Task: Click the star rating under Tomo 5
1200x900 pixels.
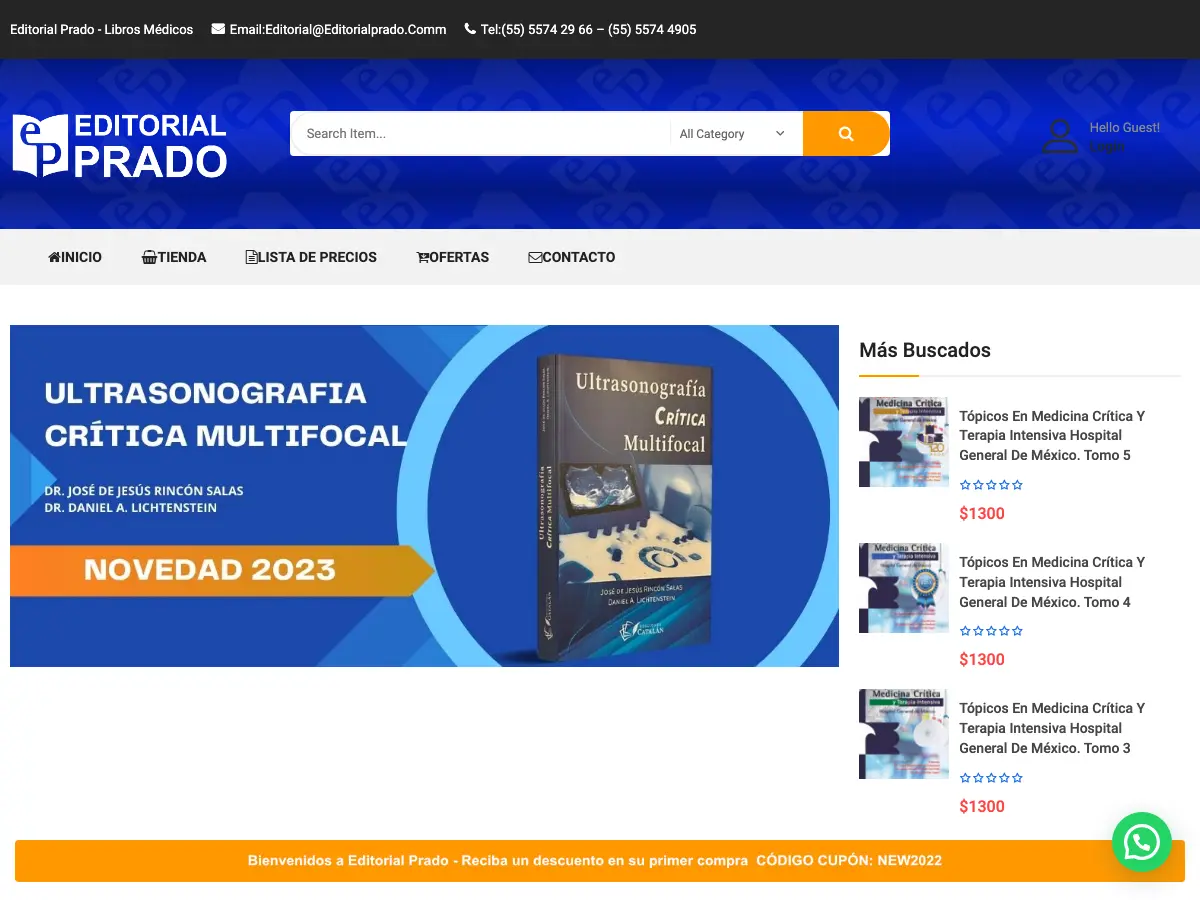Action: point(991,485)
